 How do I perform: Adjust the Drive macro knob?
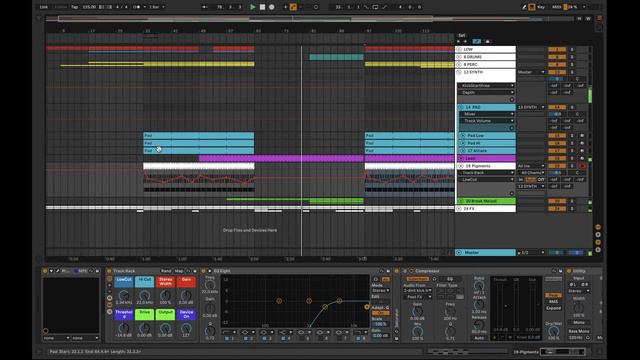(144, 328)
